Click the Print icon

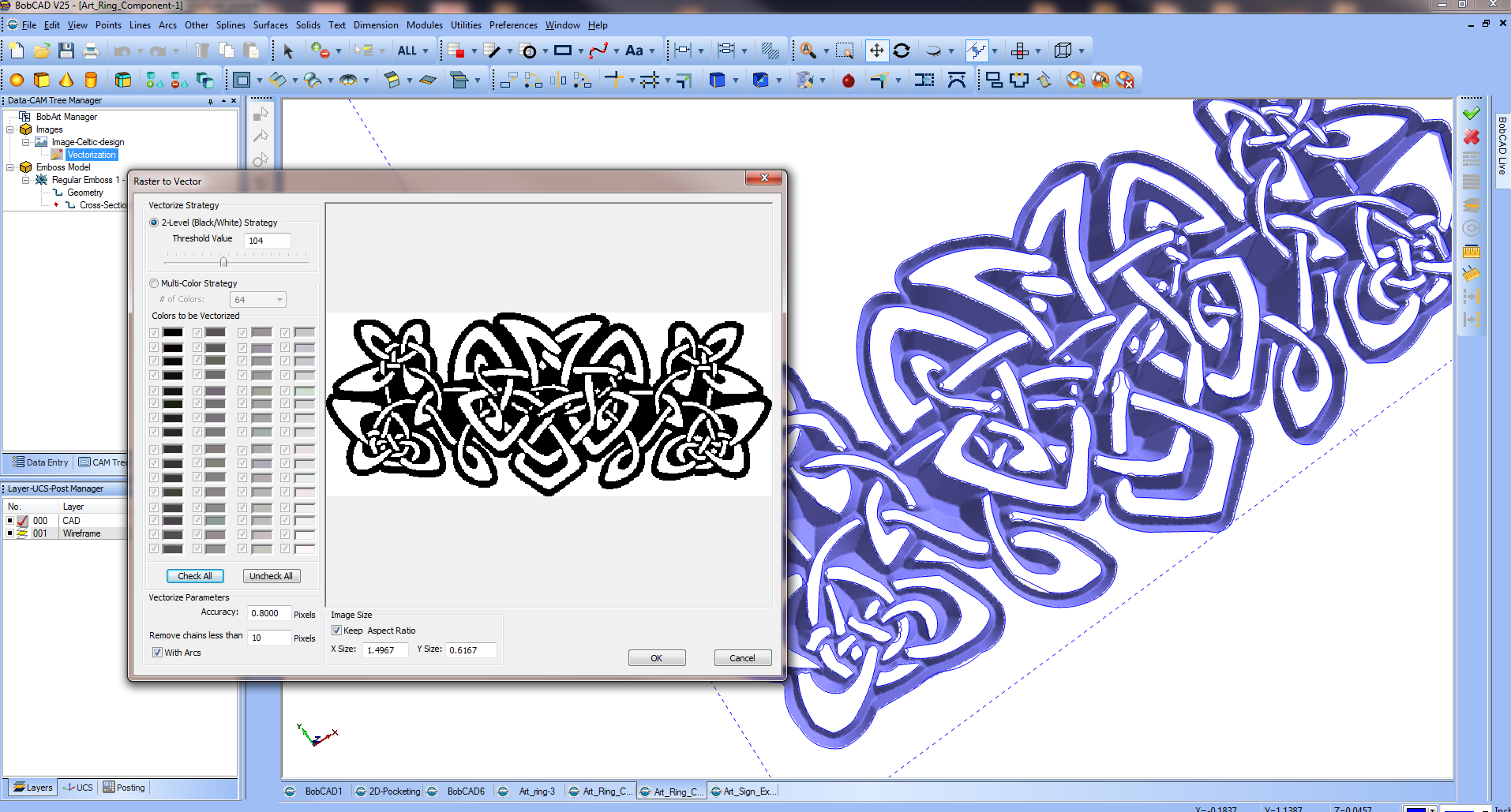pos(92,50)
